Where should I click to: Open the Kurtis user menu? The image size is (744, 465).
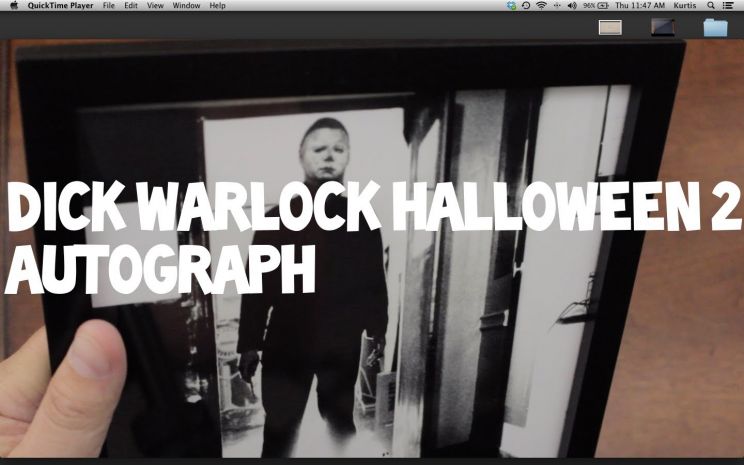pos(684,6)
